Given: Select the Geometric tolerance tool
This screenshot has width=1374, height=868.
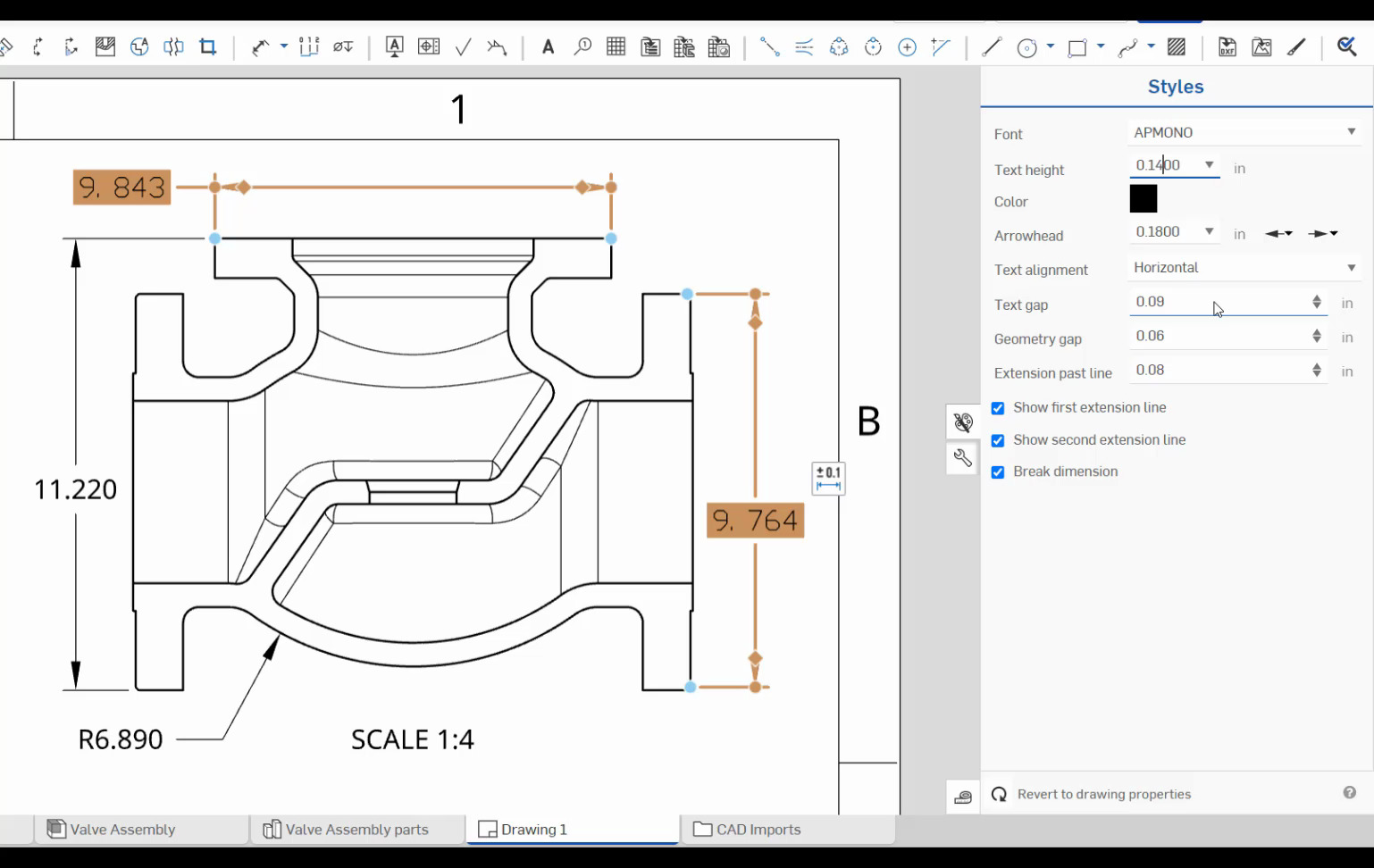Looking at the screenshot, I should 429,47.
